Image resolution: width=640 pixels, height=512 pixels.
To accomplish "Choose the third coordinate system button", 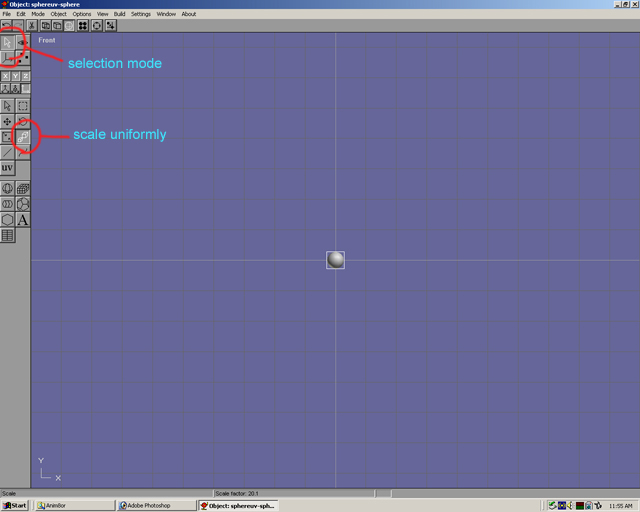I will pos(25,88).
